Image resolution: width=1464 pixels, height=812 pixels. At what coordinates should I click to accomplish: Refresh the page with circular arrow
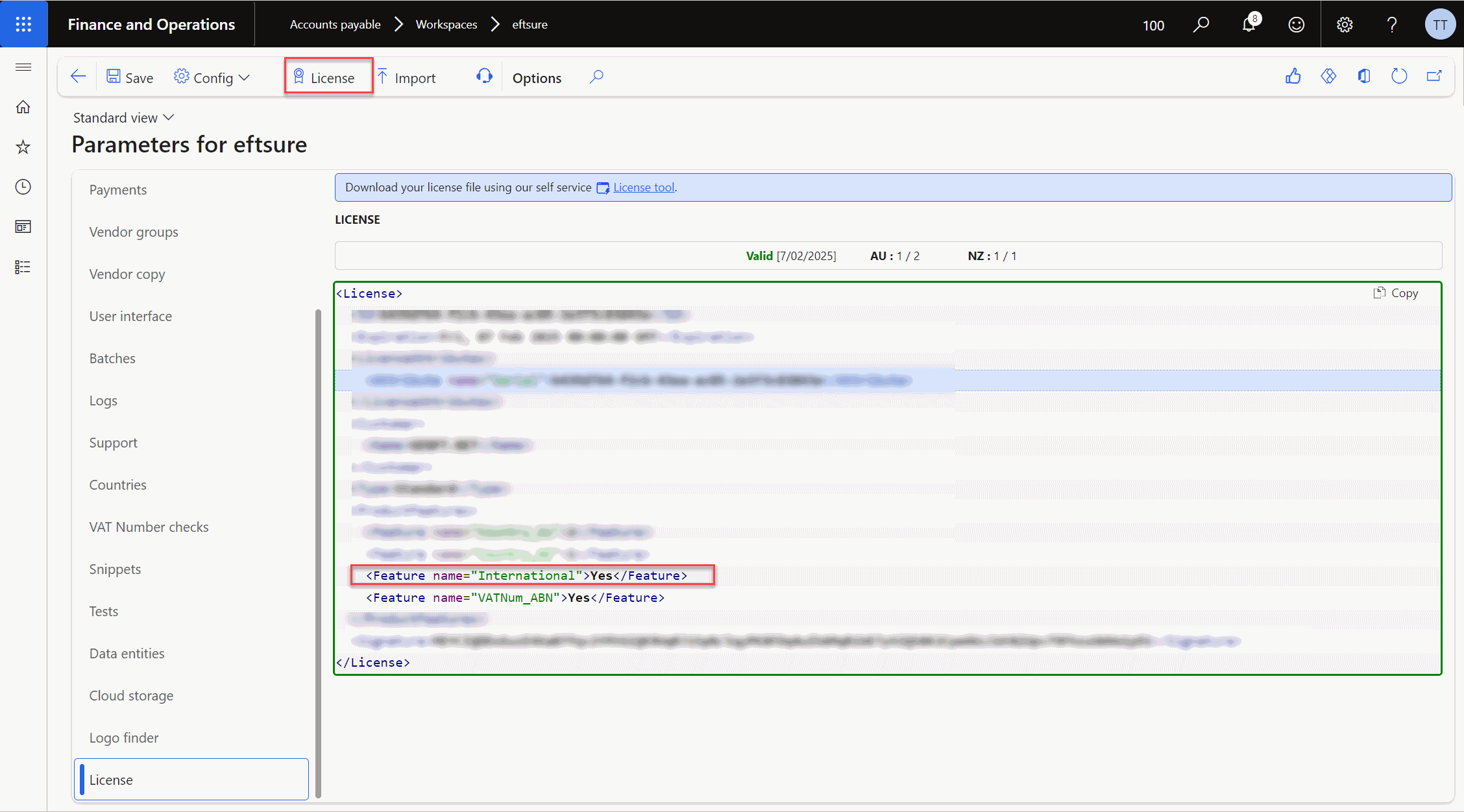click(x=1399, y=77)
